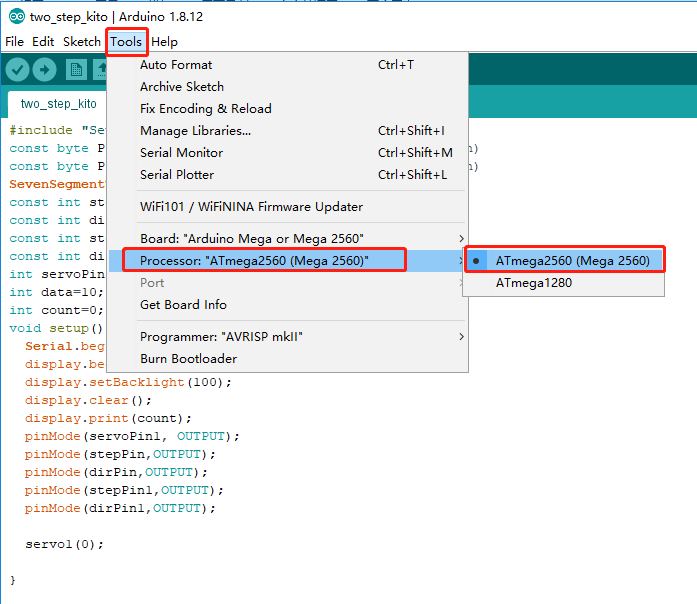
Task: Expand the Programmer AVRISP mkII submenu
Action: (288, 337)
